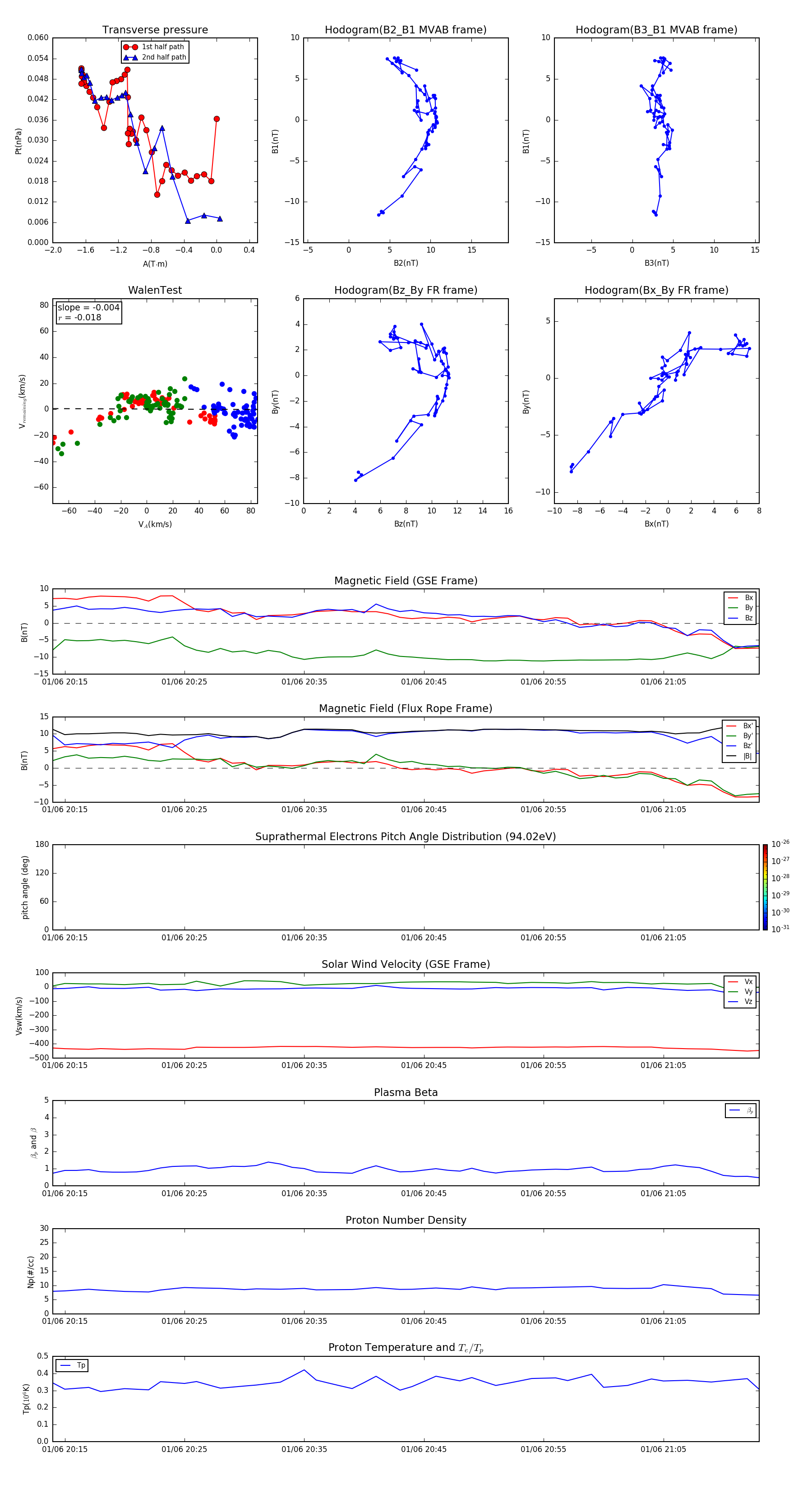Click the '2nd half path' legend entry
Image resolution: width=812 pixels, height=1489 pixels.
[x=155, y=57]
